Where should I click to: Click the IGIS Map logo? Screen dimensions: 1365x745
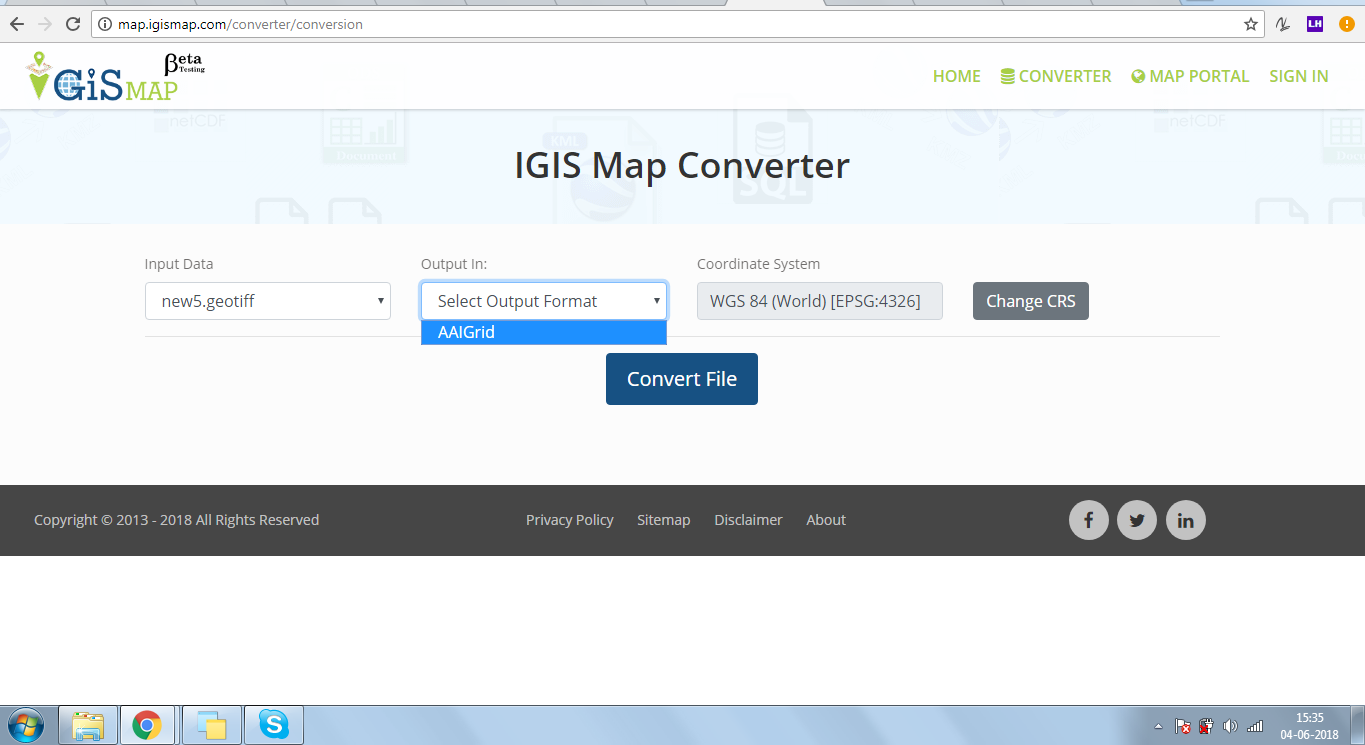tap(114, 77)
